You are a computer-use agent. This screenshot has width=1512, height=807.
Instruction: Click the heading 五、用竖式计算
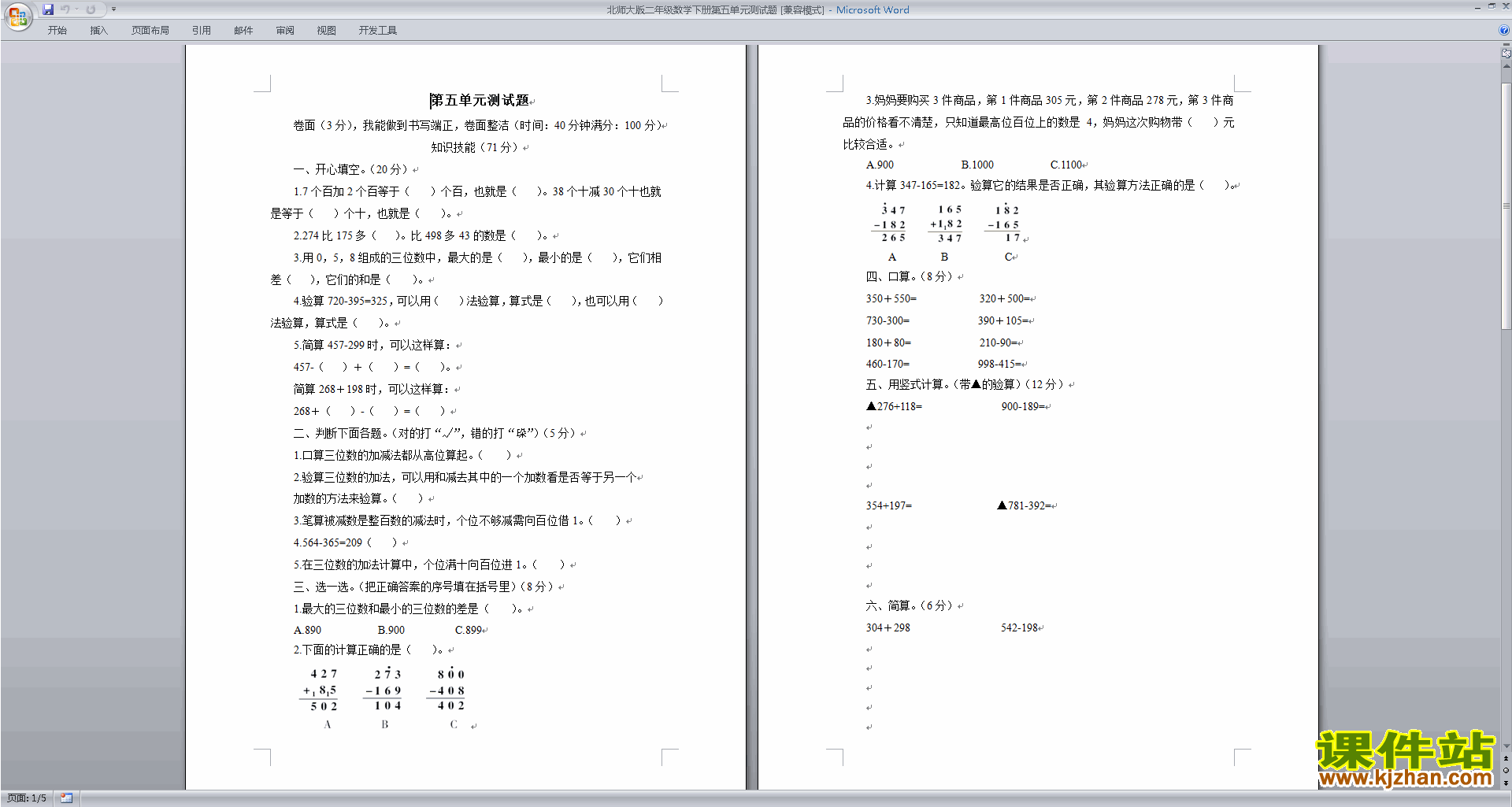[x=965, y=384]
